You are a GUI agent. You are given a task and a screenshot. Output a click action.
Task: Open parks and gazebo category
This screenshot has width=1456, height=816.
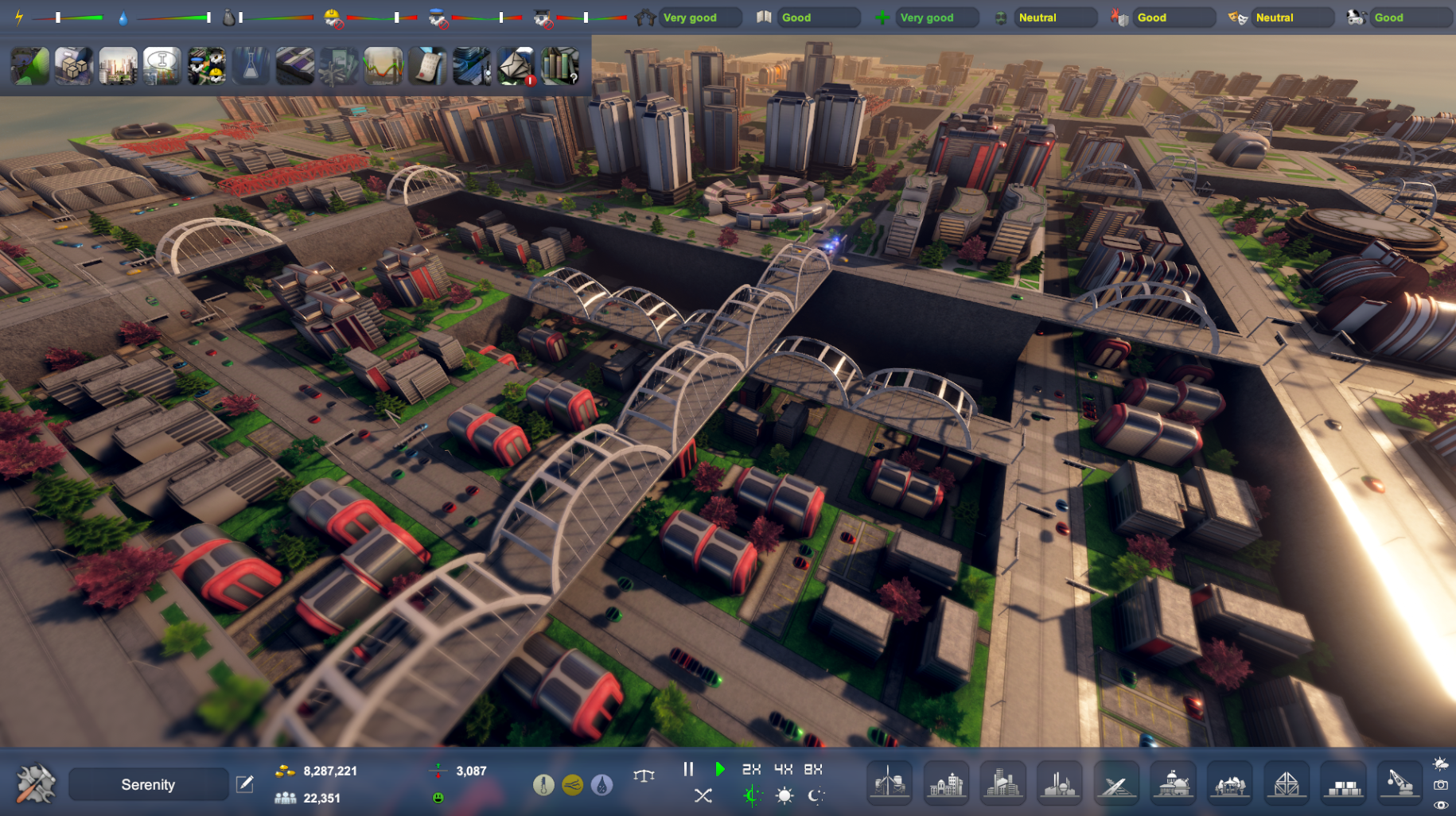[1230, 783]
